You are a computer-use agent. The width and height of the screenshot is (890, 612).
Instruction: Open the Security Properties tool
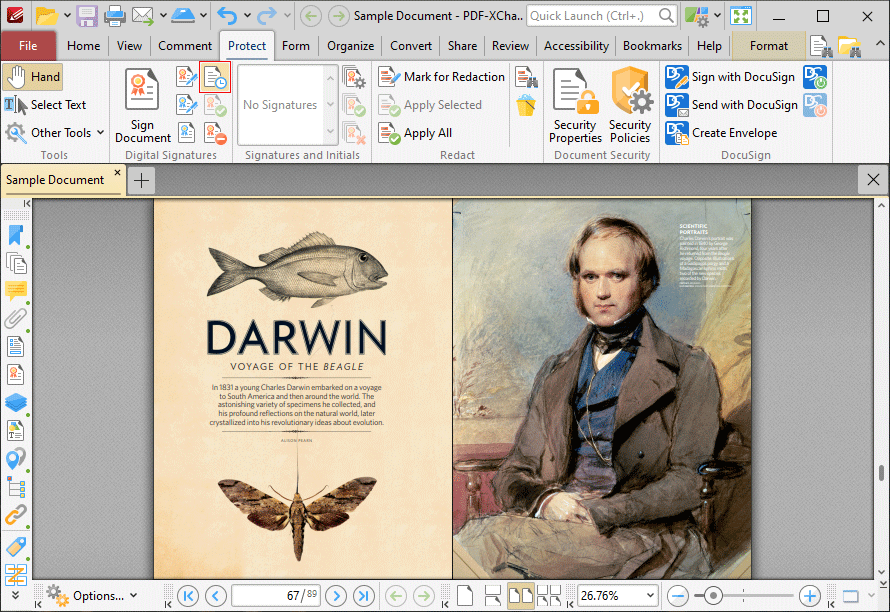(575, 106)
